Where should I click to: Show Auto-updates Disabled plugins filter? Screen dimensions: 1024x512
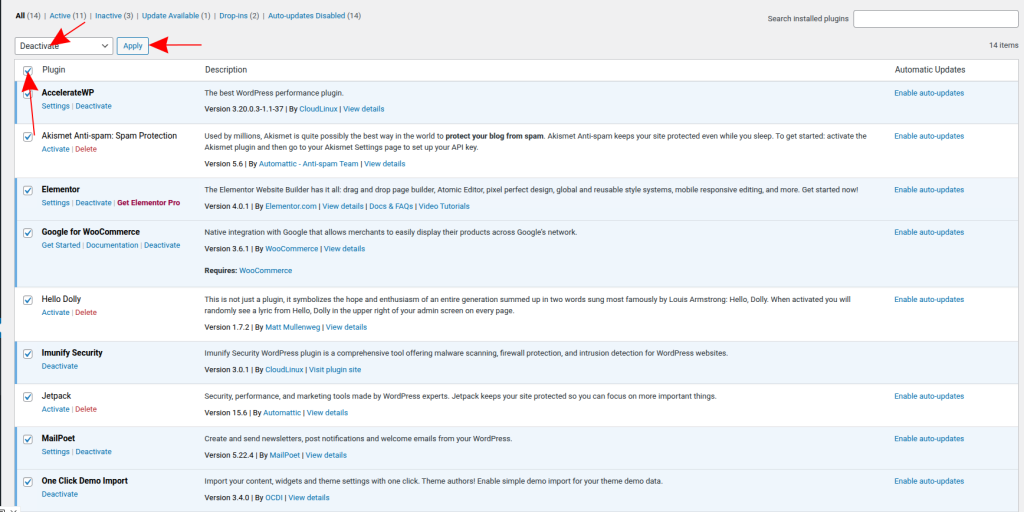tap(315, 16)
